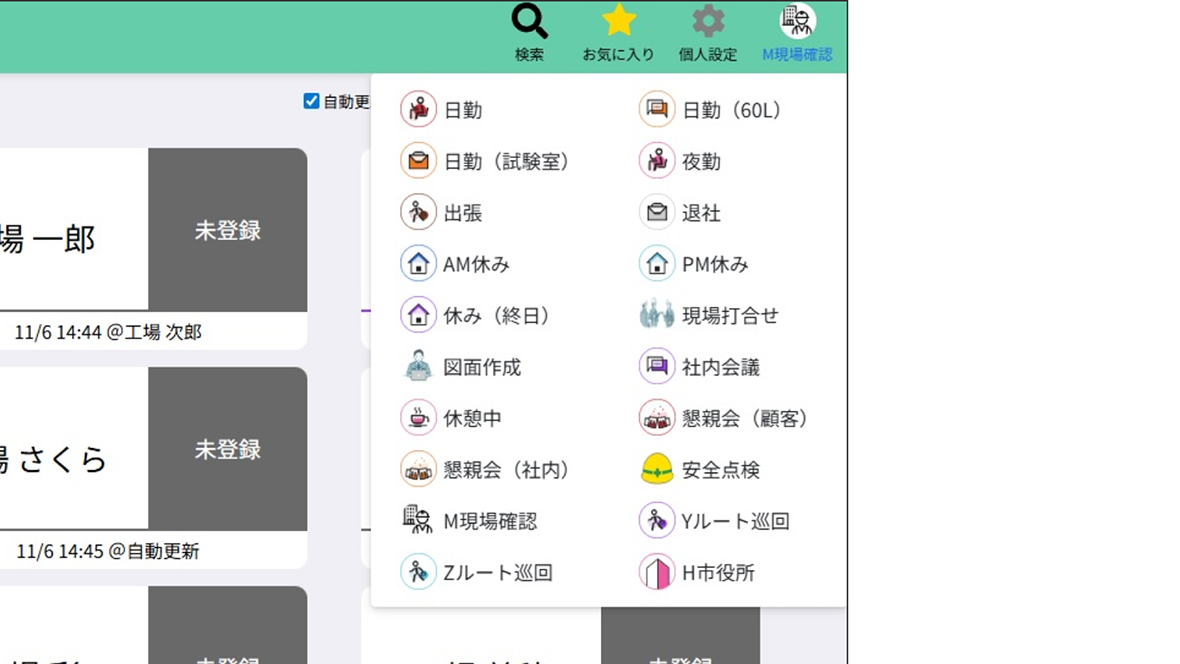1180x664 pixels.
Task: Open personal settings gear icon
Action: click(708, 21)
